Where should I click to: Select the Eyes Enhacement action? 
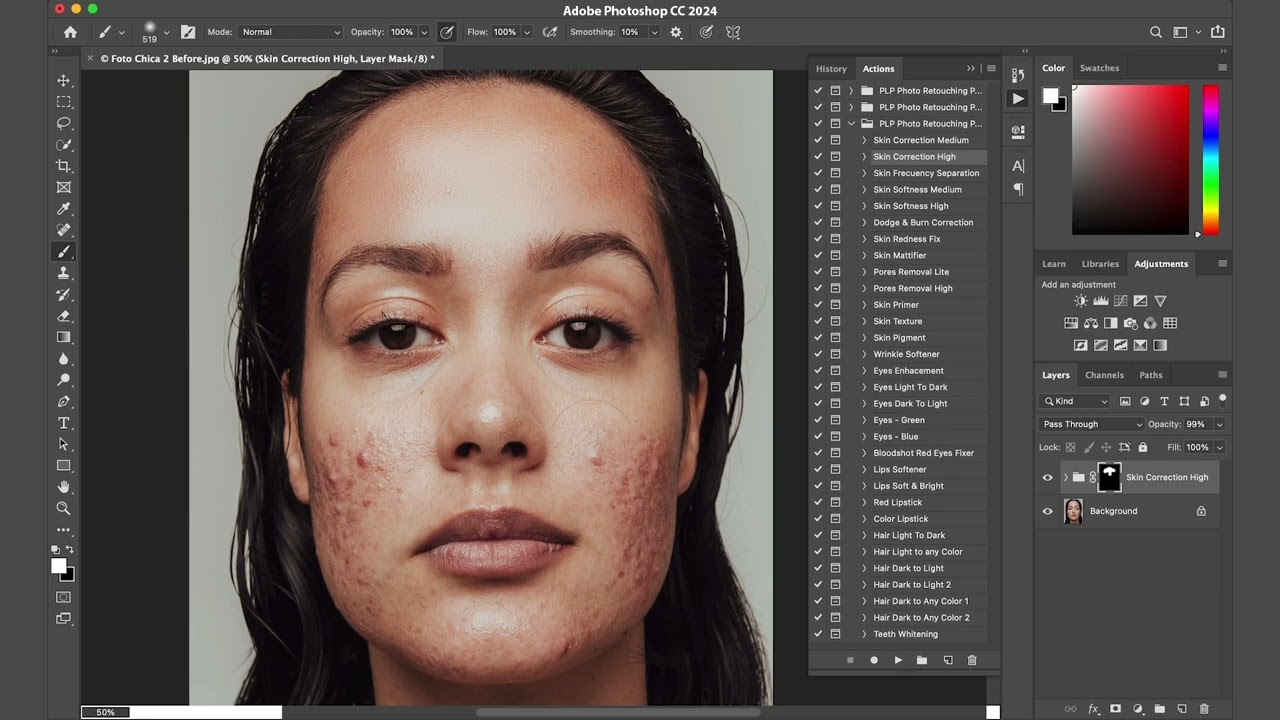point(908,370)
